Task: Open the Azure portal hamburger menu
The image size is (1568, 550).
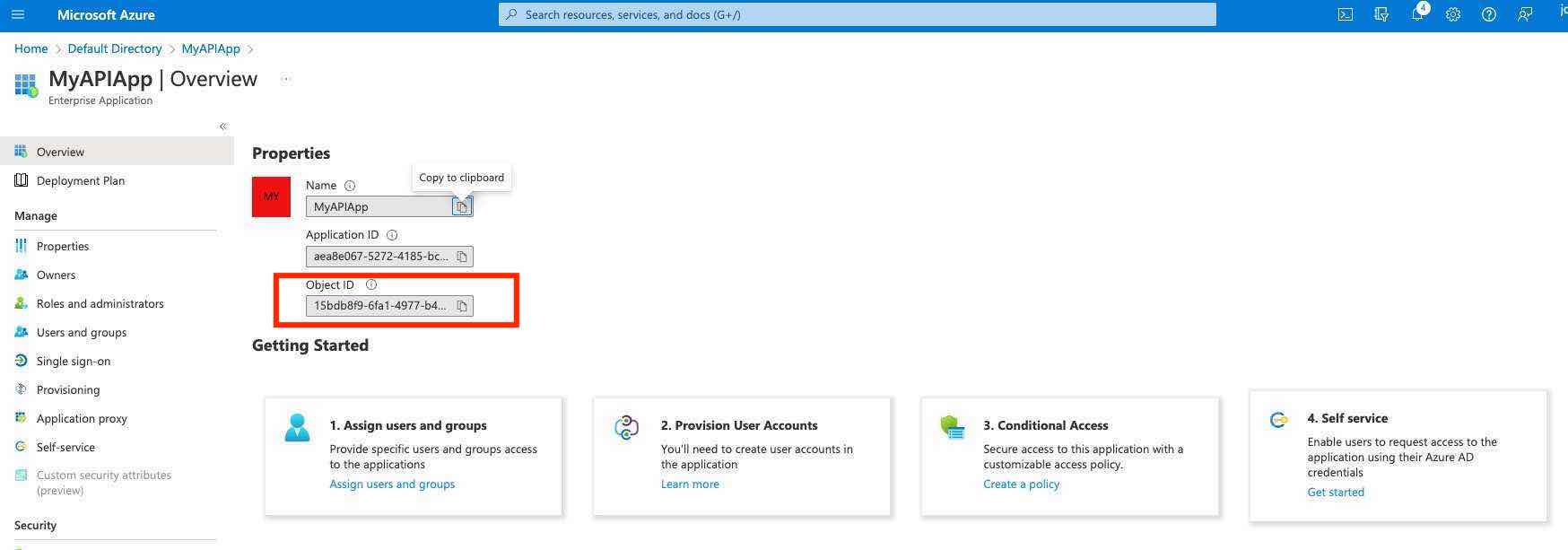Action: [18, 14]
